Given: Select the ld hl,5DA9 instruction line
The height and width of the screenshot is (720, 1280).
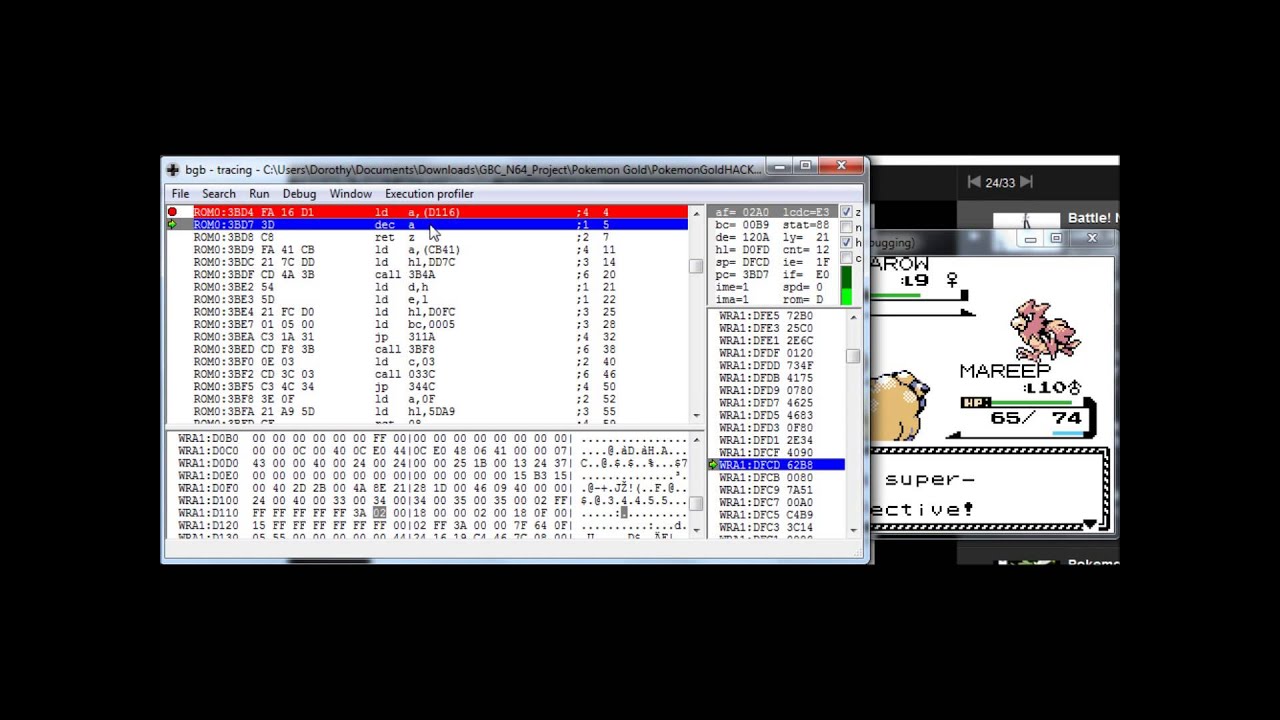Looking at the screenshot, I should click(440, 412).
